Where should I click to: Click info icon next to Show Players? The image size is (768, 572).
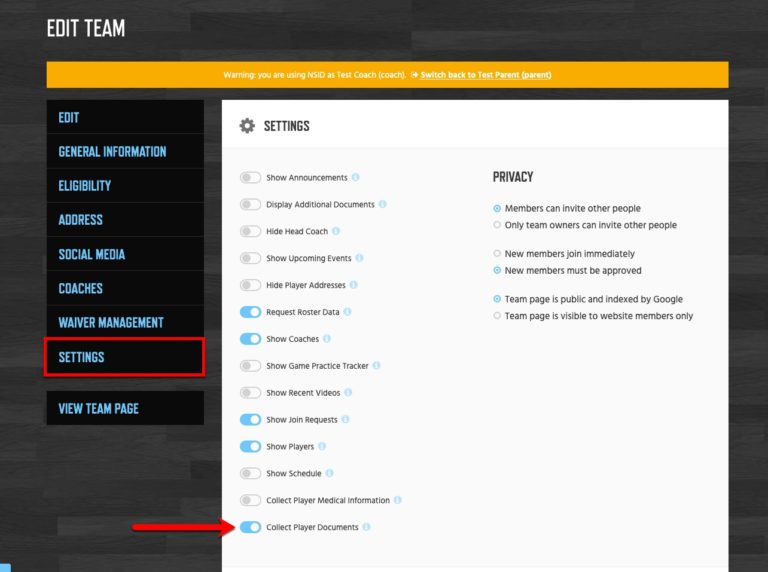(322, 447)
